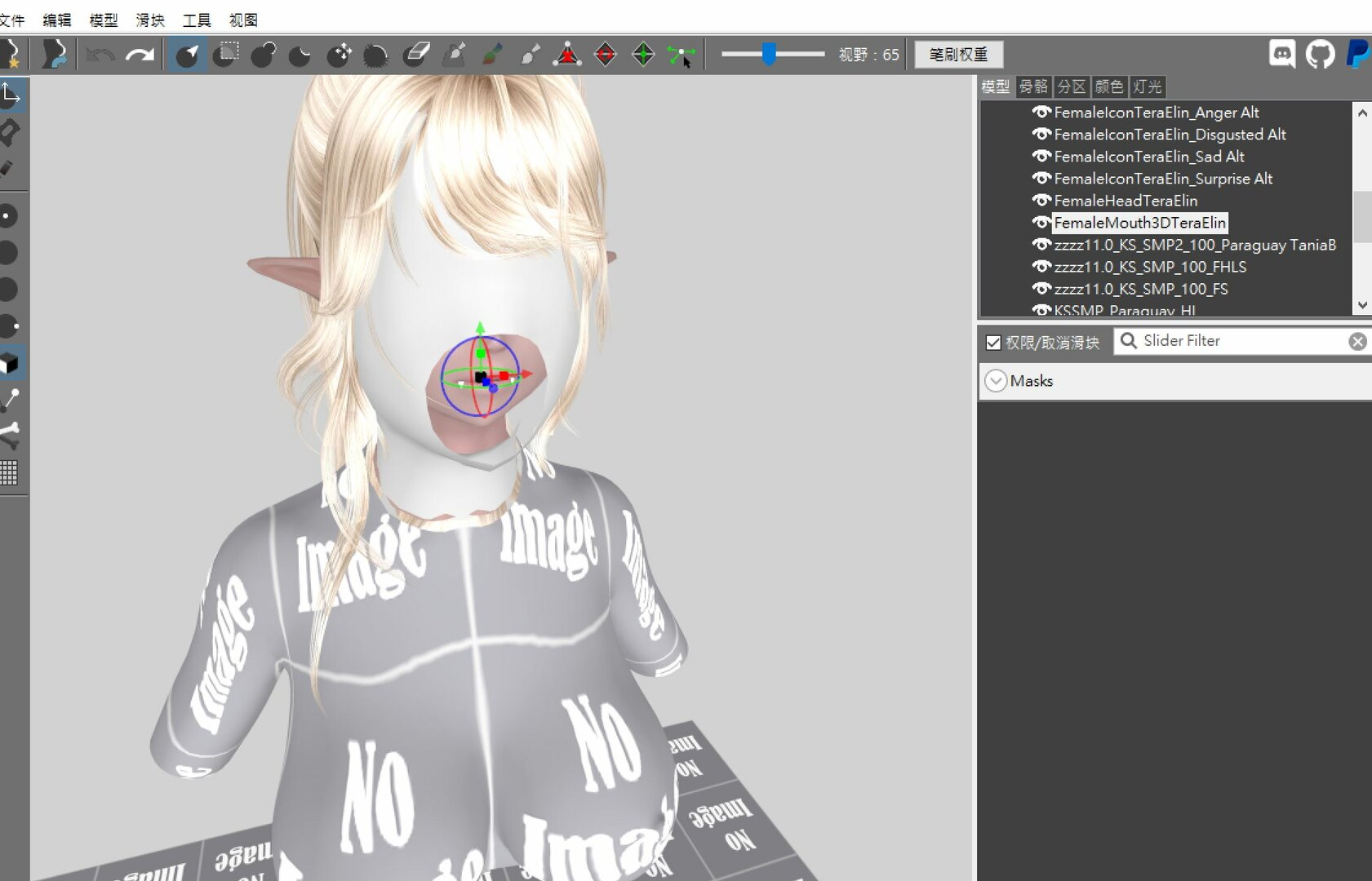Open the 视图 menu
Screen dimensions: 1372x881
243,20
